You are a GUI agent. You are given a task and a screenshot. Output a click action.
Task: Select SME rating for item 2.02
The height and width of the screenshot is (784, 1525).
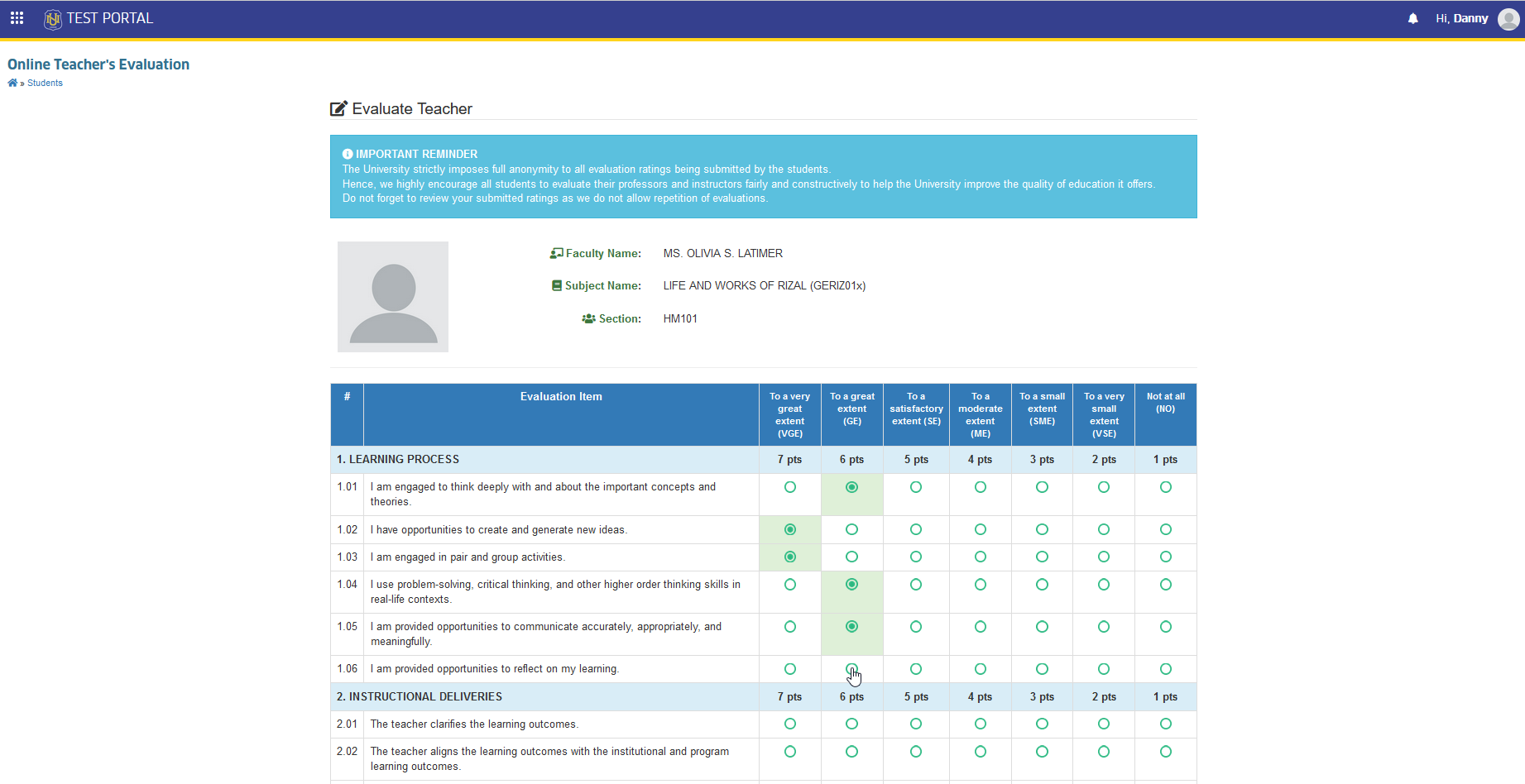1043,752
